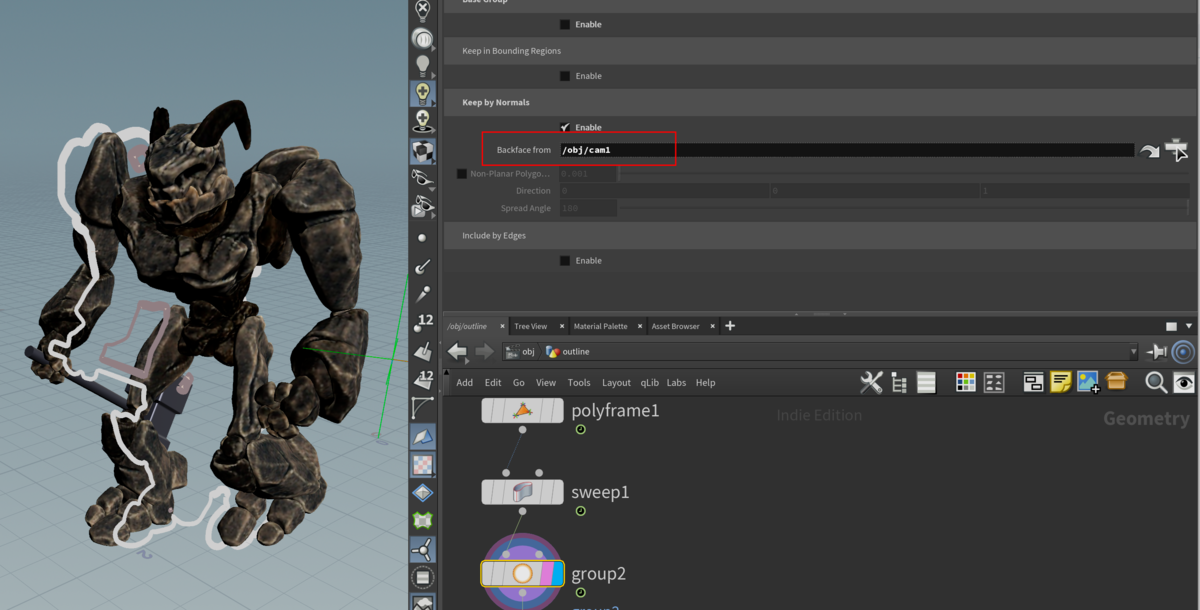Open the pane options arrow menu
The height and width of the screenshot is (610, 1200).
pos(1189,326)
